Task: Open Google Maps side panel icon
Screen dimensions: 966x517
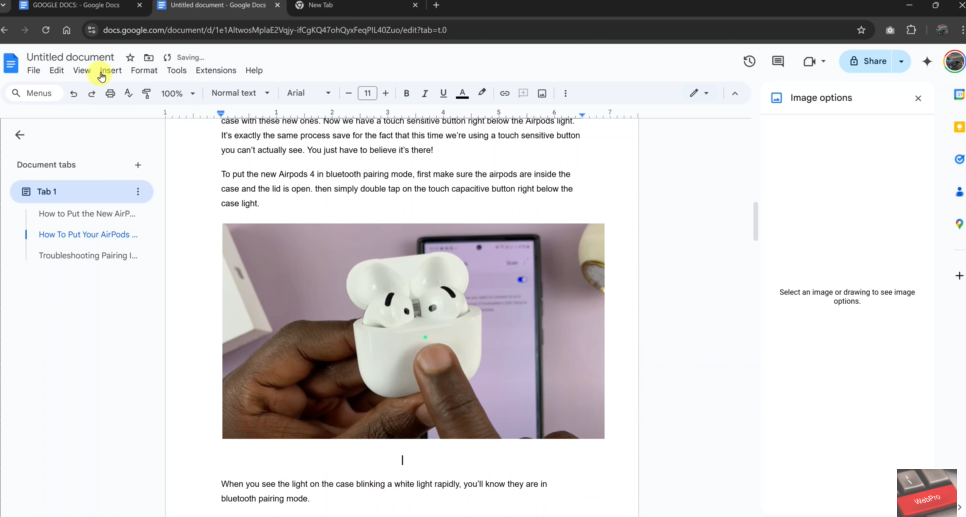Action: coord(959,224)
